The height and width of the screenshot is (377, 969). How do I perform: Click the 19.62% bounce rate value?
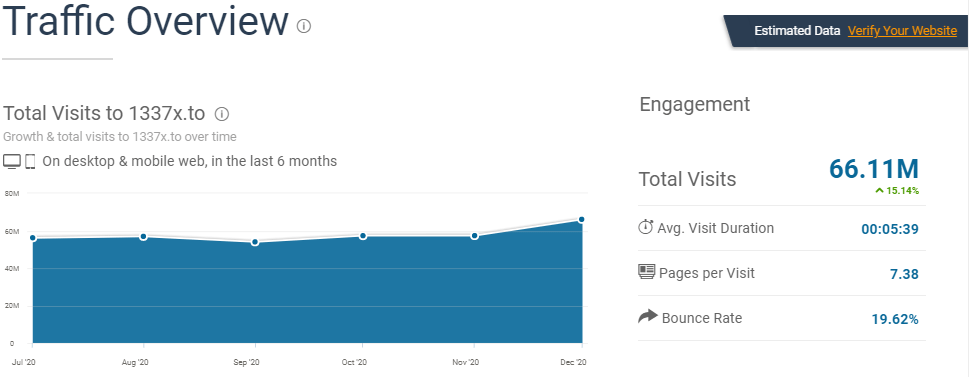(x=895, y=320)
